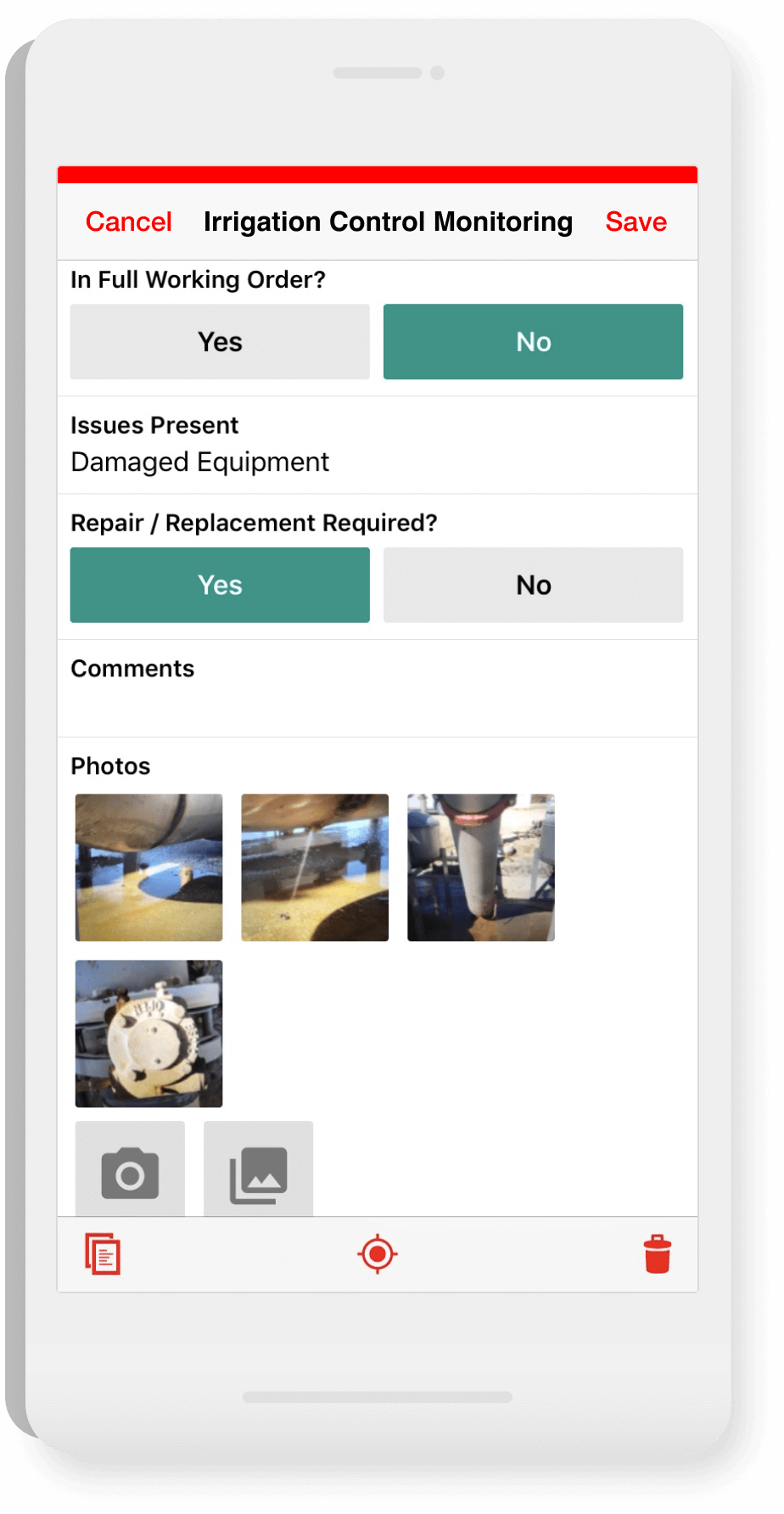Tap the Photos section label
Screen dimensions: 784x1514
coord(110,766)
